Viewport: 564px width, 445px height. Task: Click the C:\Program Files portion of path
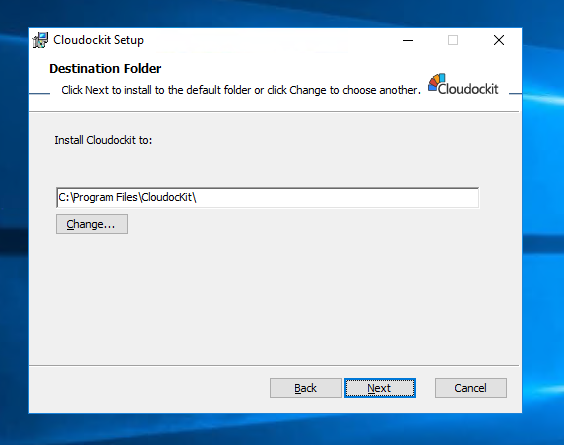pos(98,197)
